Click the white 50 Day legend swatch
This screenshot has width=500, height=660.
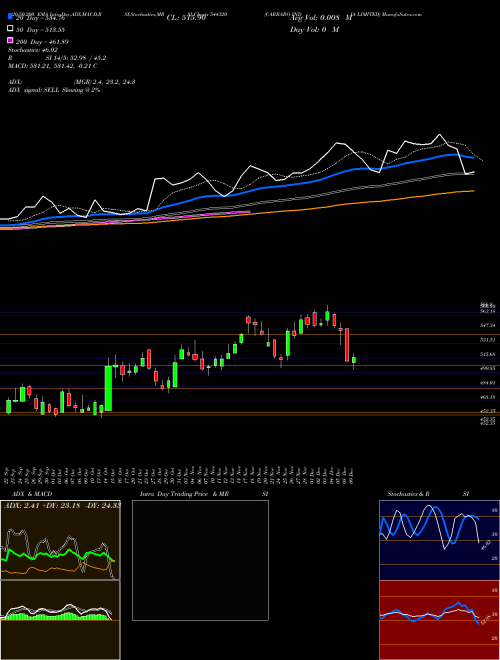tap(10, 29)
